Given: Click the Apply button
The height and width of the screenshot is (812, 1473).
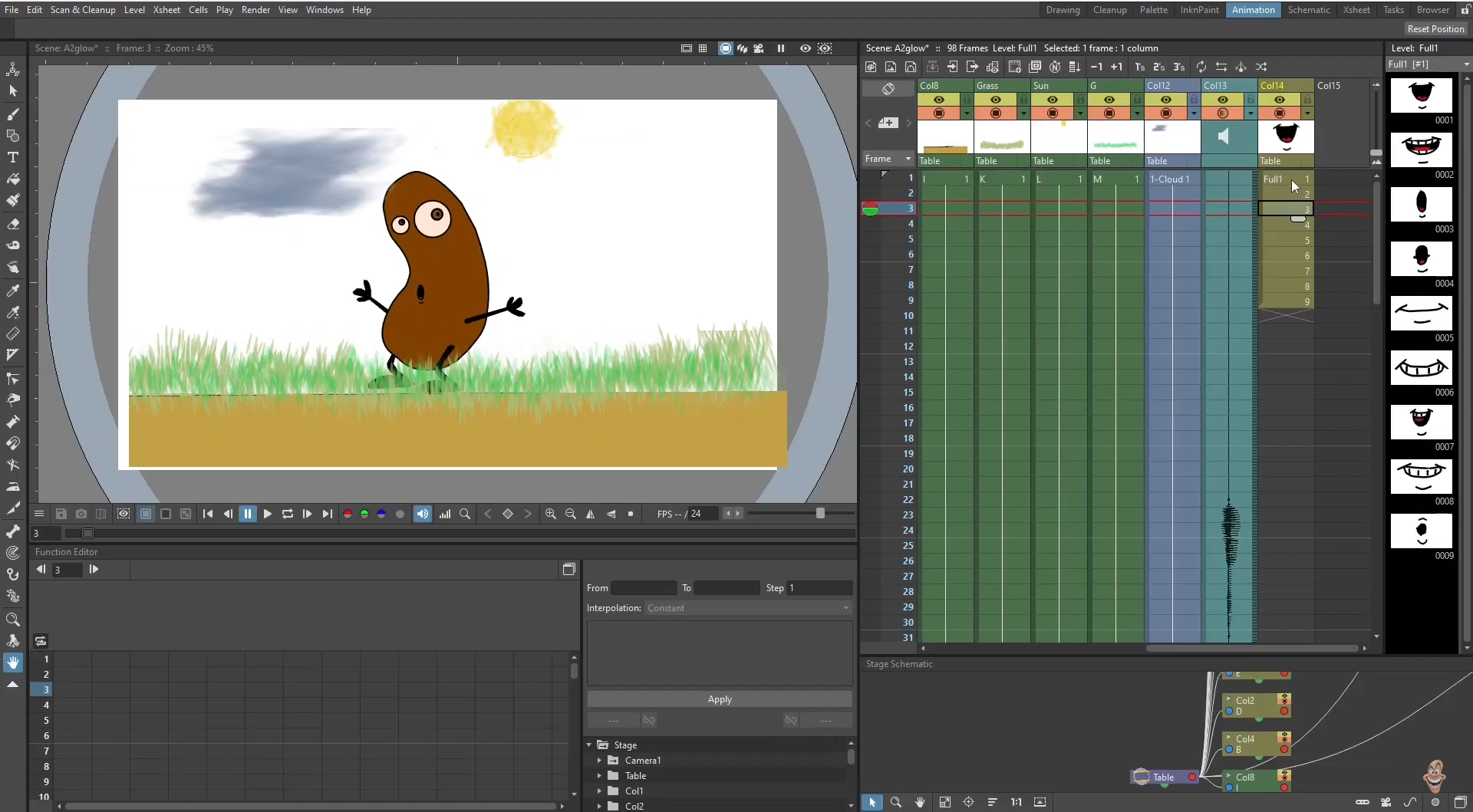Looking at the screenshot, I should pyautogui.click(x=719, y=699).
